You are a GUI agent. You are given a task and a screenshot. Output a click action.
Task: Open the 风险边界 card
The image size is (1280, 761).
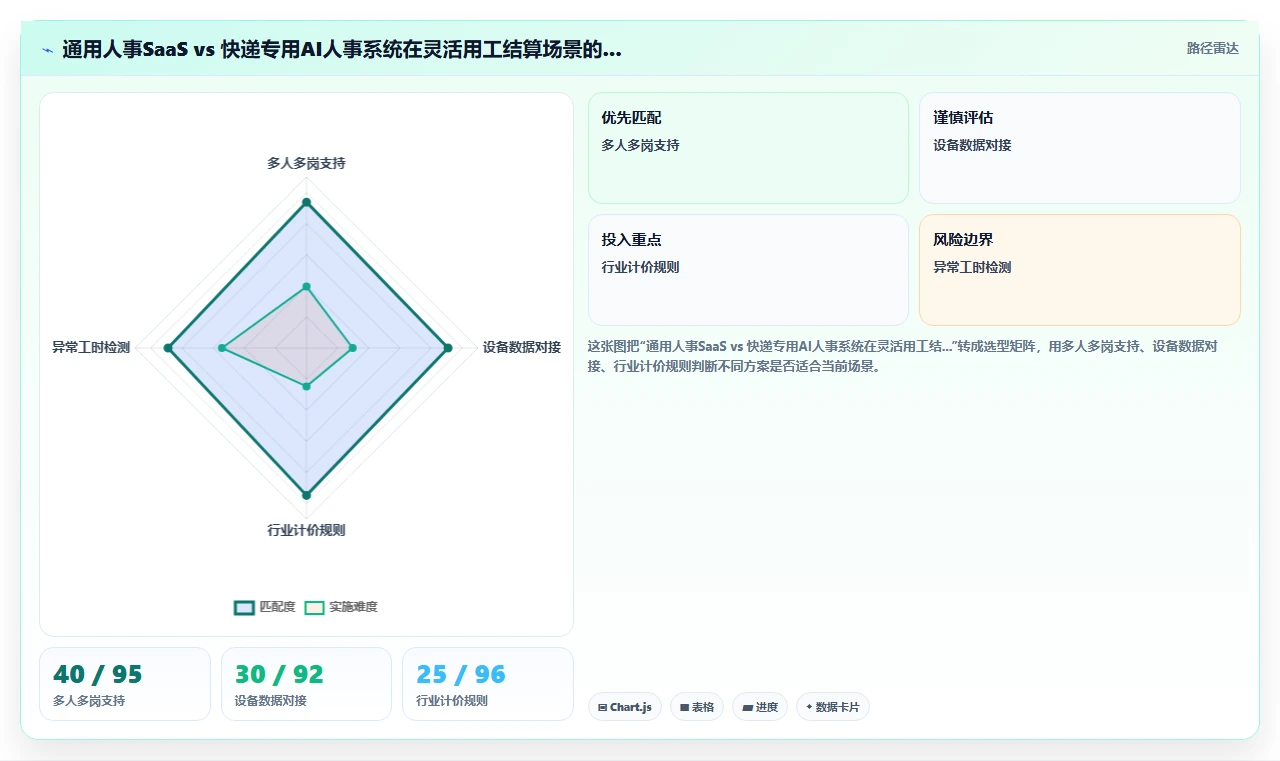click(1080, 270)
